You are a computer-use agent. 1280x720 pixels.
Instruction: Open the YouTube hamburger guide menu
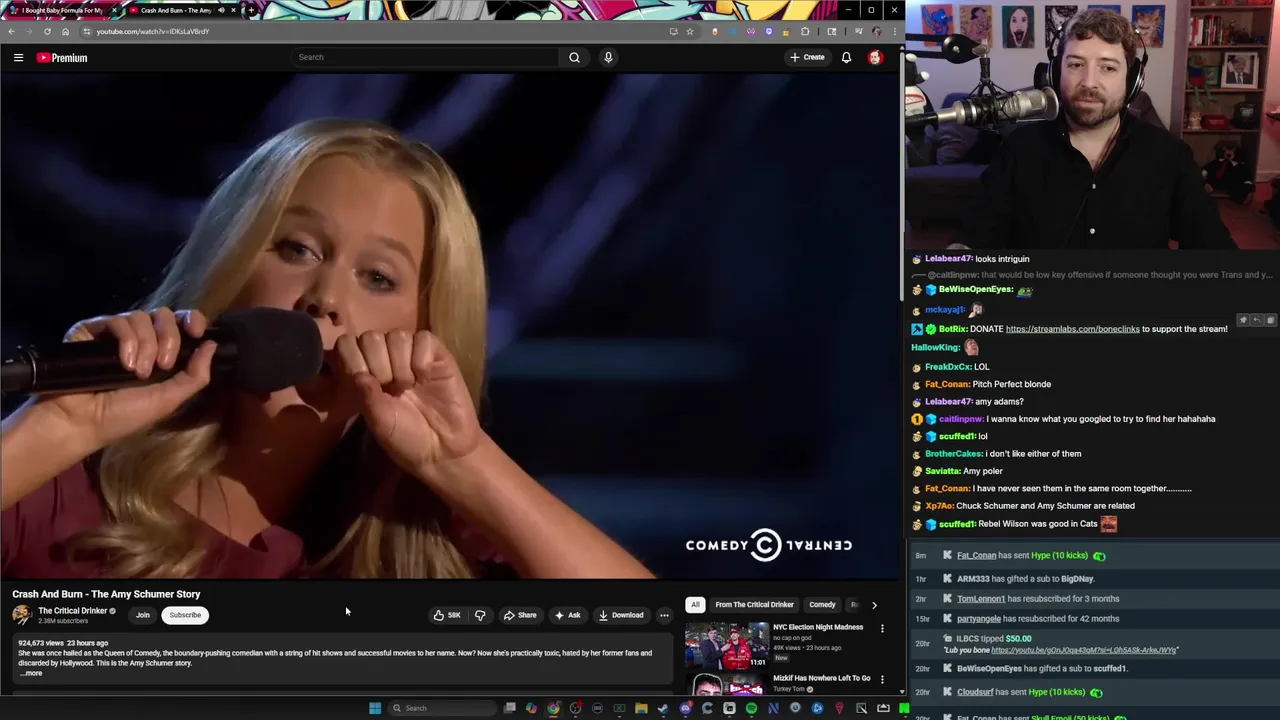pos(18,57)
